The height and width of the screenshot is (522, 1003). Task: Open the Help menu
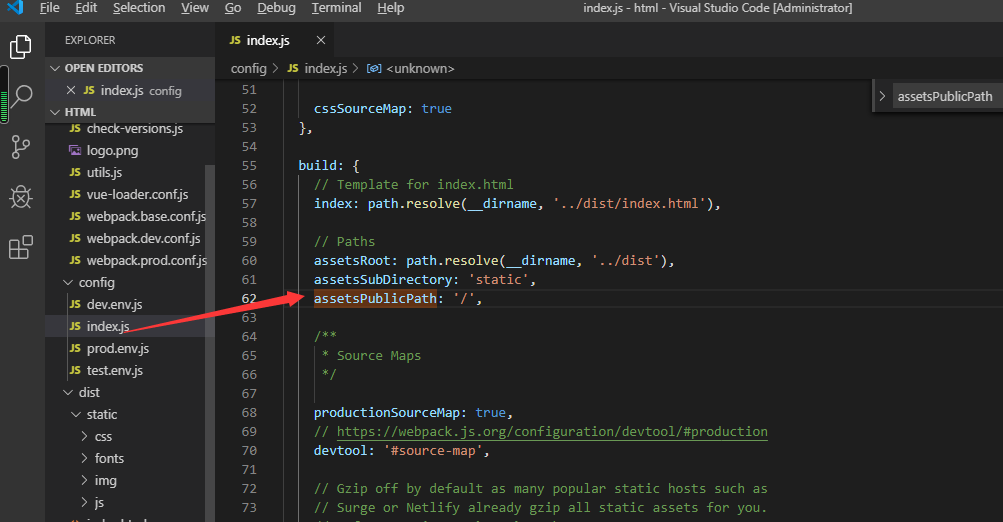pos(390,8)
